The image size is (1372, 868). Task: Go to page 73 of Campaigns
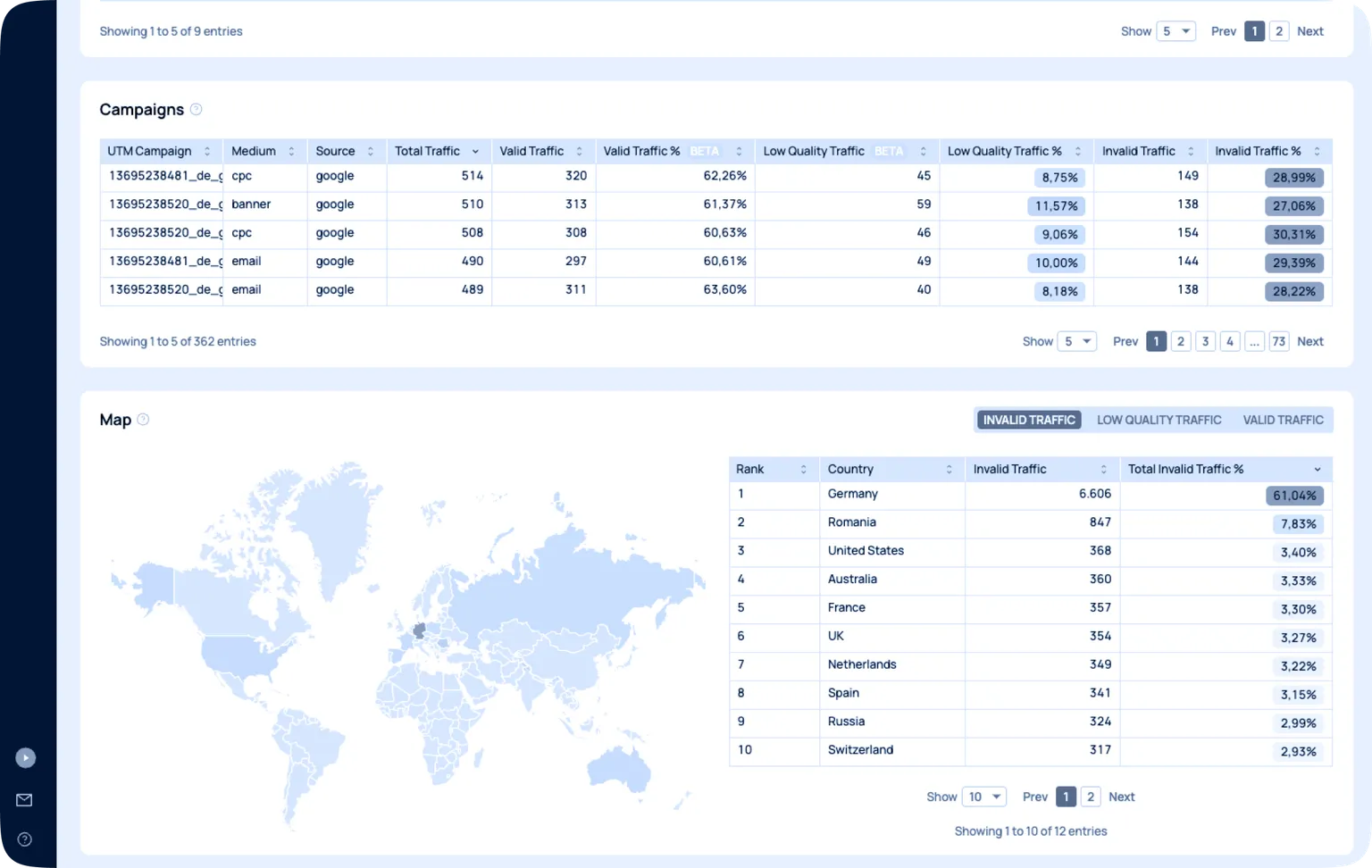(x=1278, y=342)
